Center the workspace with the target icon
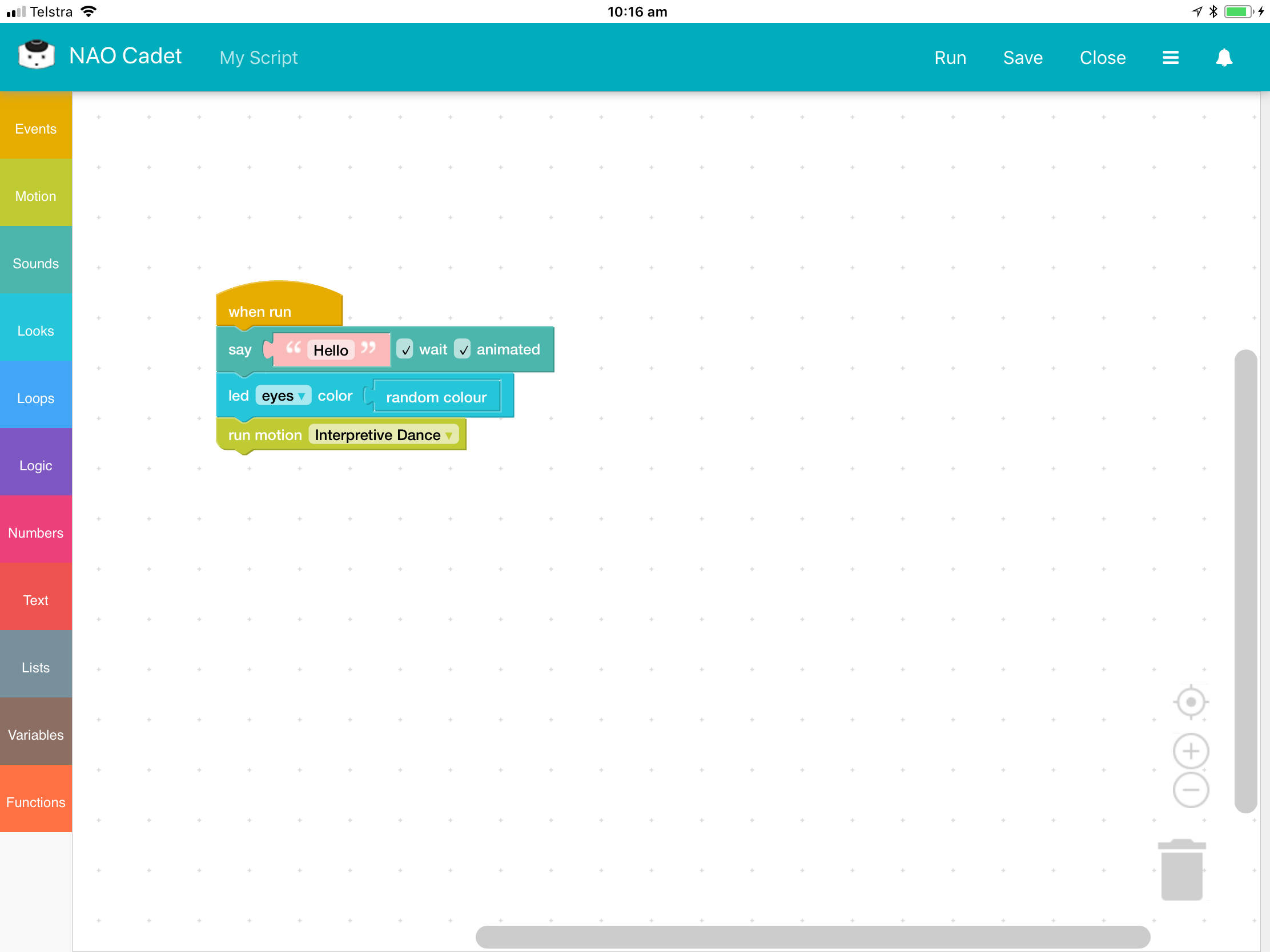The width and height of the screenshot is (1270, 952). (1190, 701)
